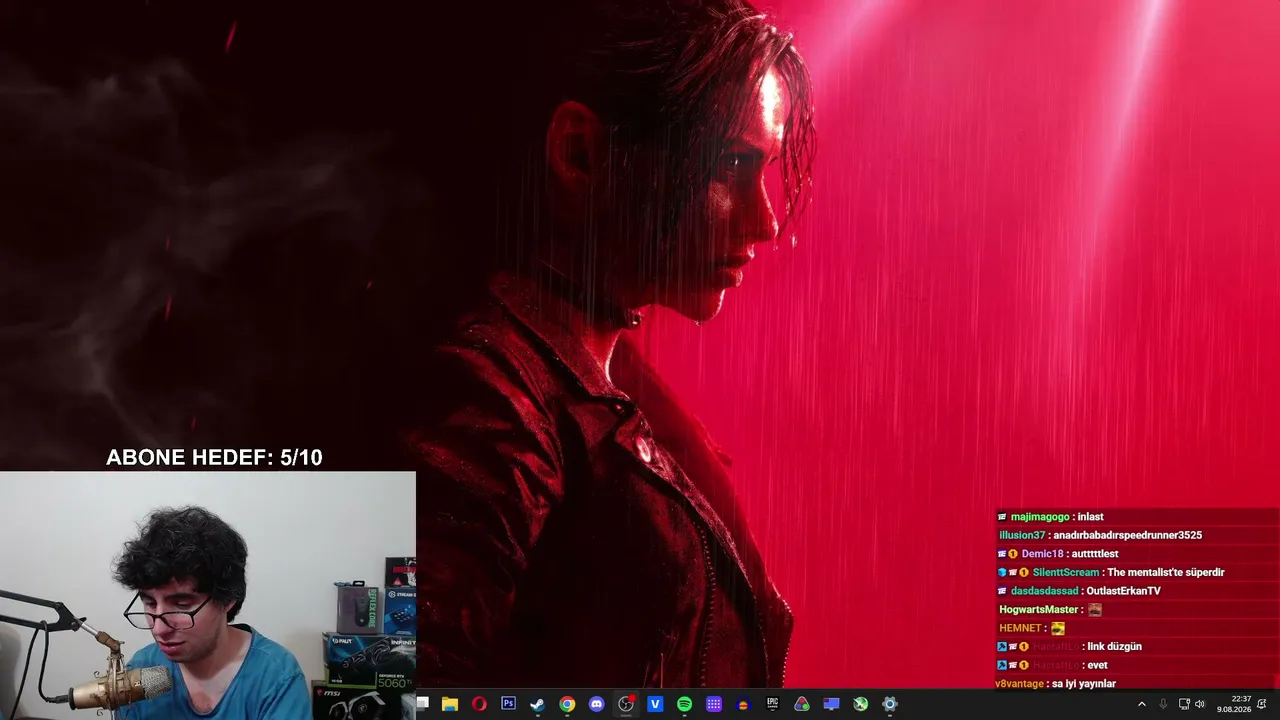
Task: Click the chat message 'evet'
Action: tap(1097, 665)
